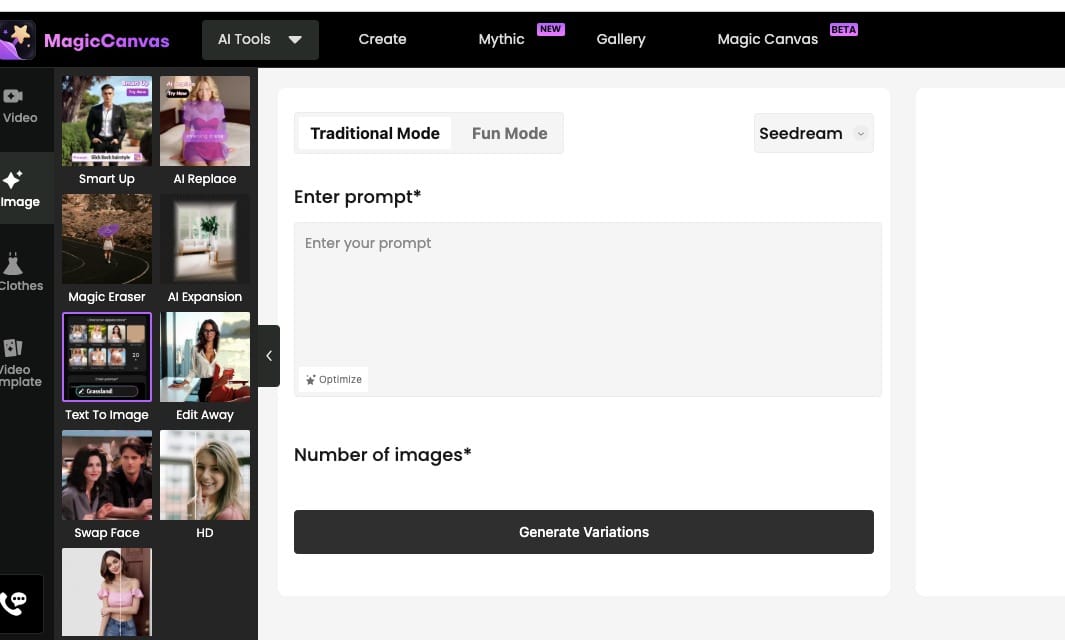Click the Swap Face label text
1065x640 pixels.
[x=107, y=533]
